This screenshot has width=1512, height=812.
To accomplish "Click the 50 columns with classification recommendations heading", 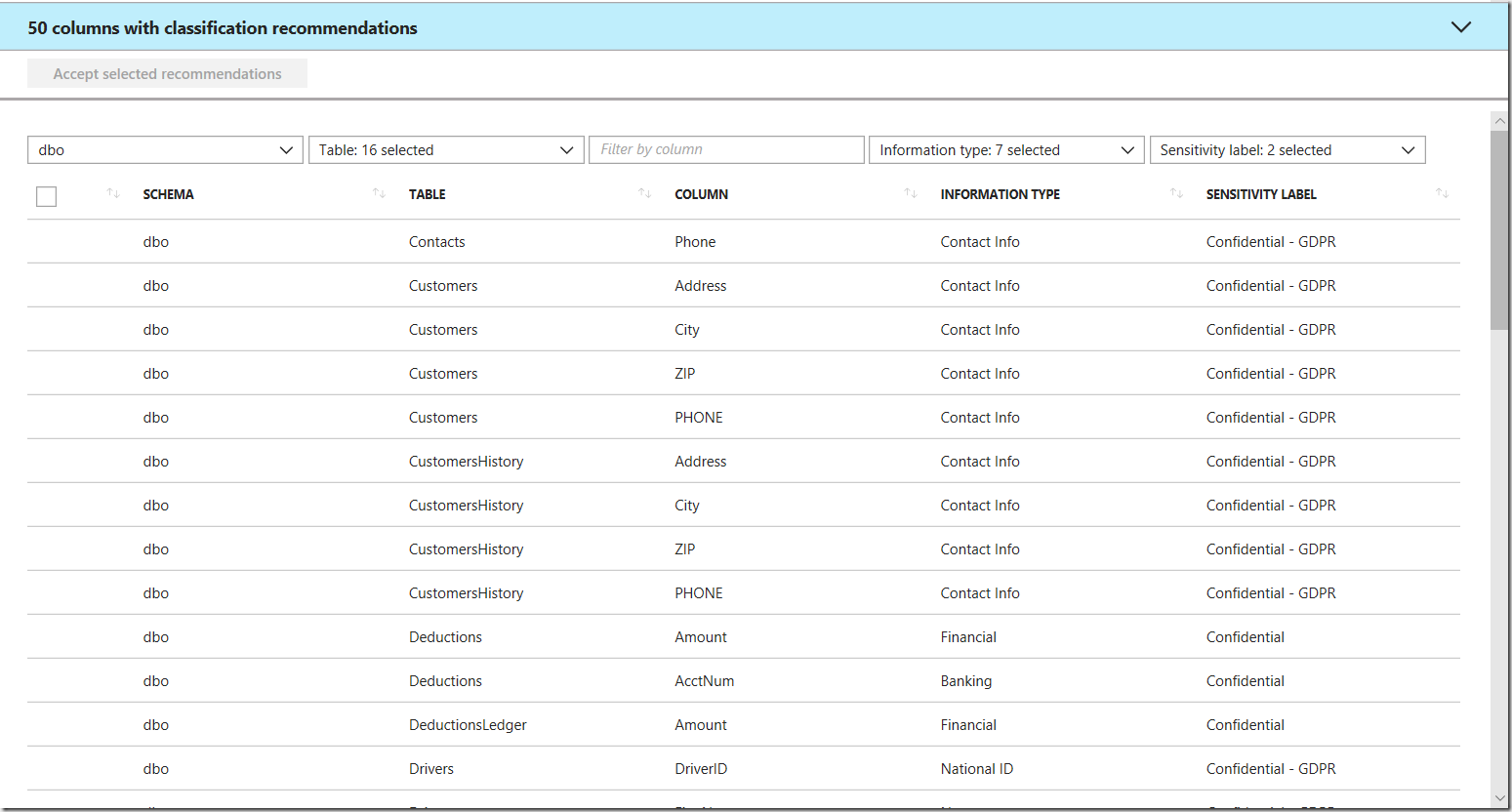I will pos(223,28).
